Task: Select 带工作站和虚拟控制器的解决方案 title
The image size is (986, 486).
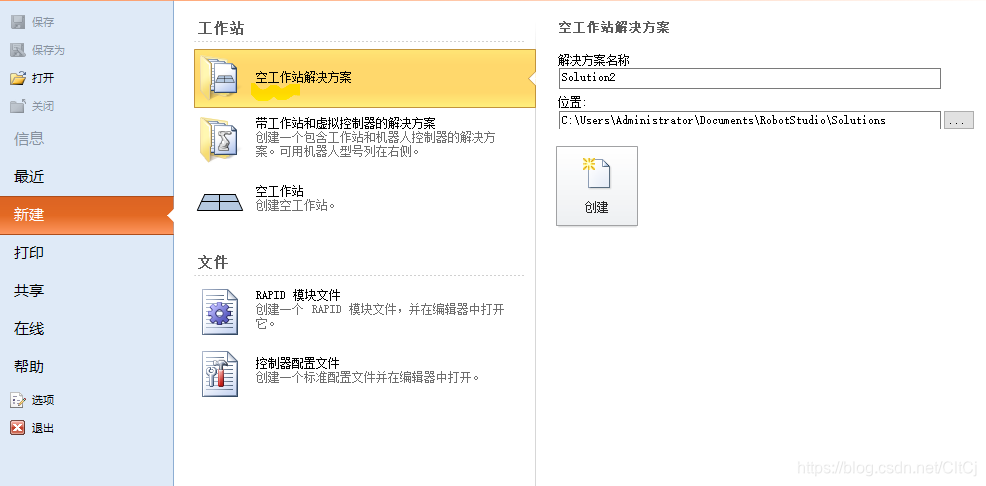Action: point(345,123)
